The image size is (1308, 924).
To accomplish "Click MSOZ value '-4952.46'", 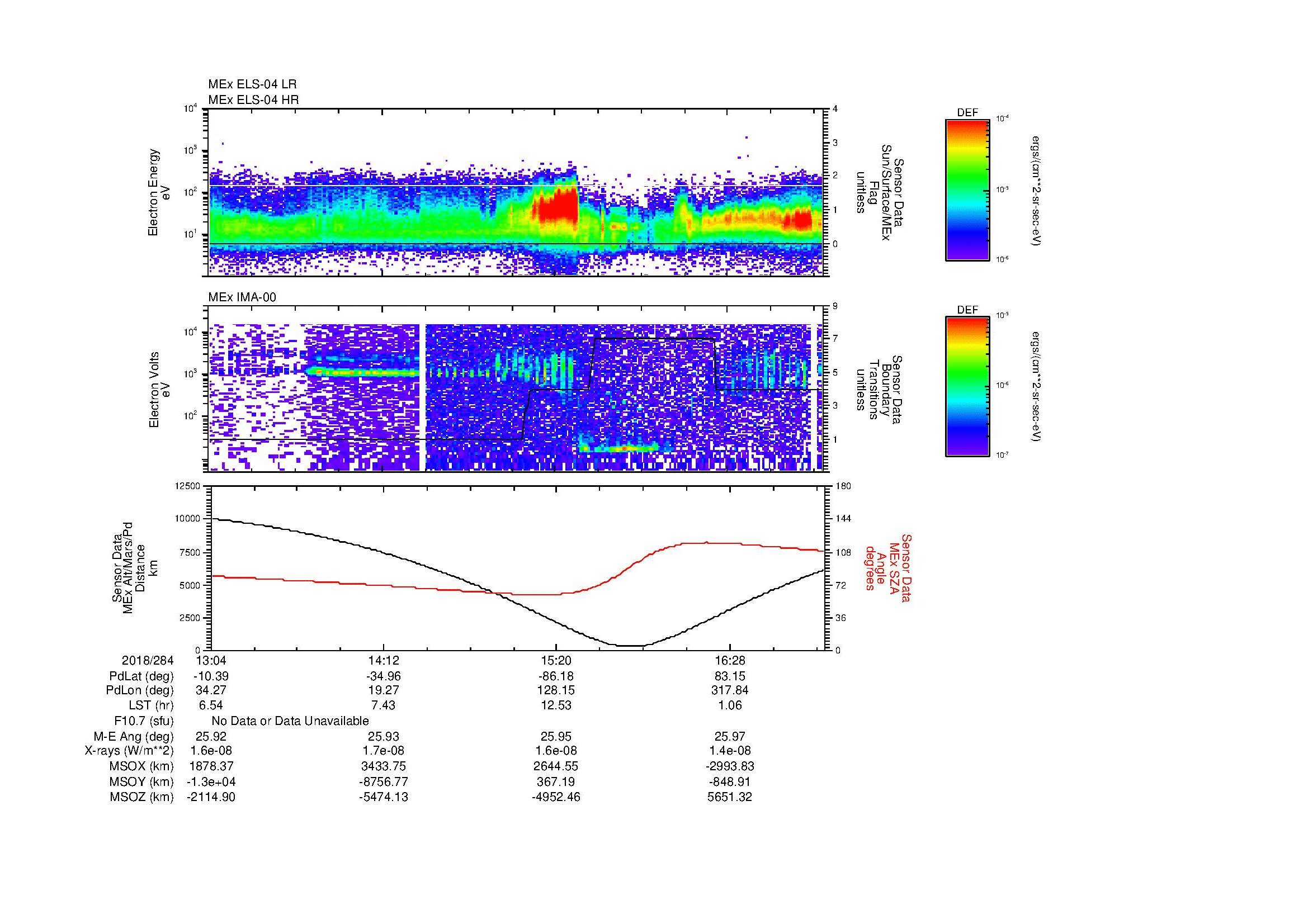I will pyautogui.click(x=556, y=797).
